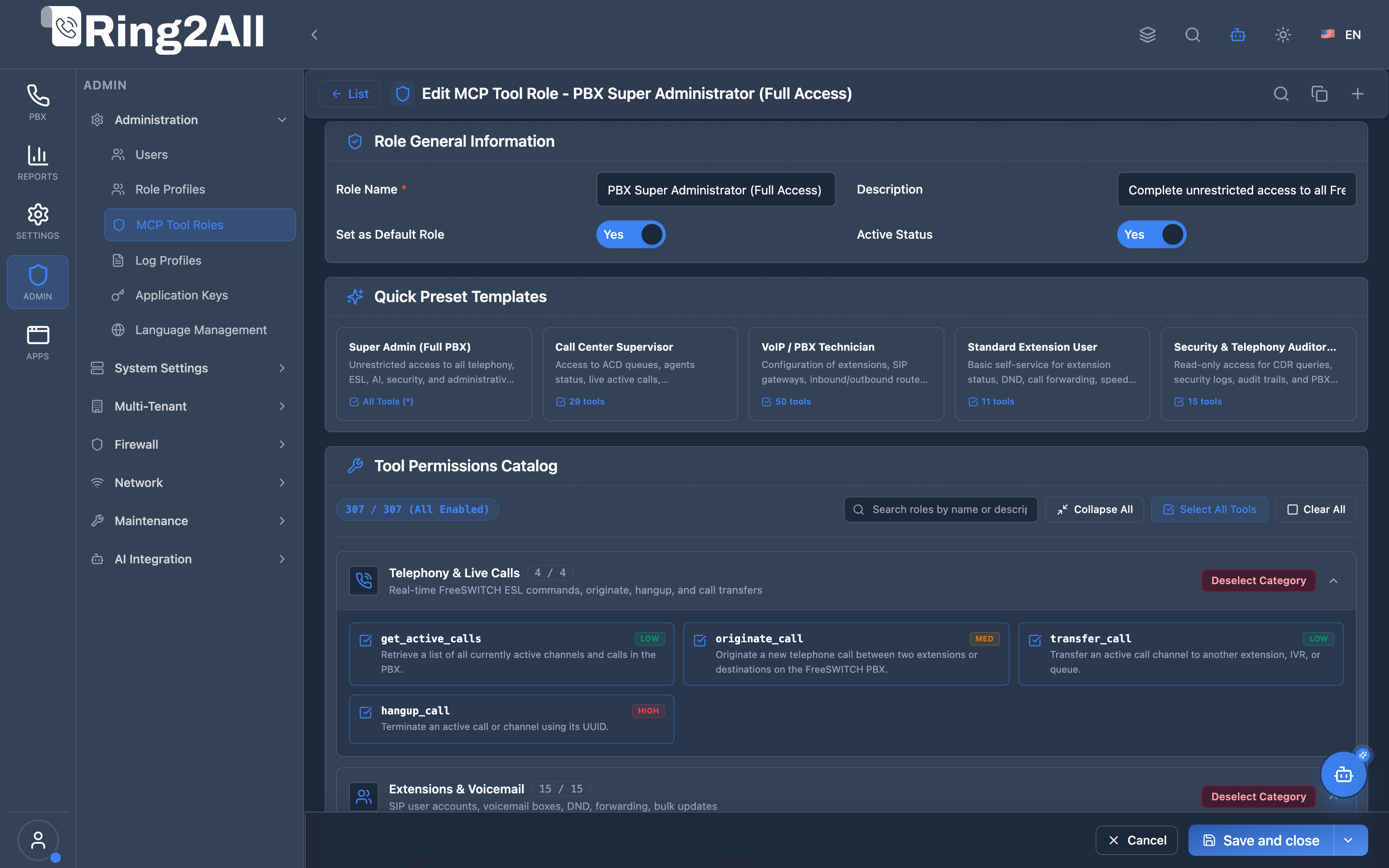The width and height of the screenshot is (1389, 868).
Task: Uncheck the get_active_calls tool
Action: click(x=365, y=640)
